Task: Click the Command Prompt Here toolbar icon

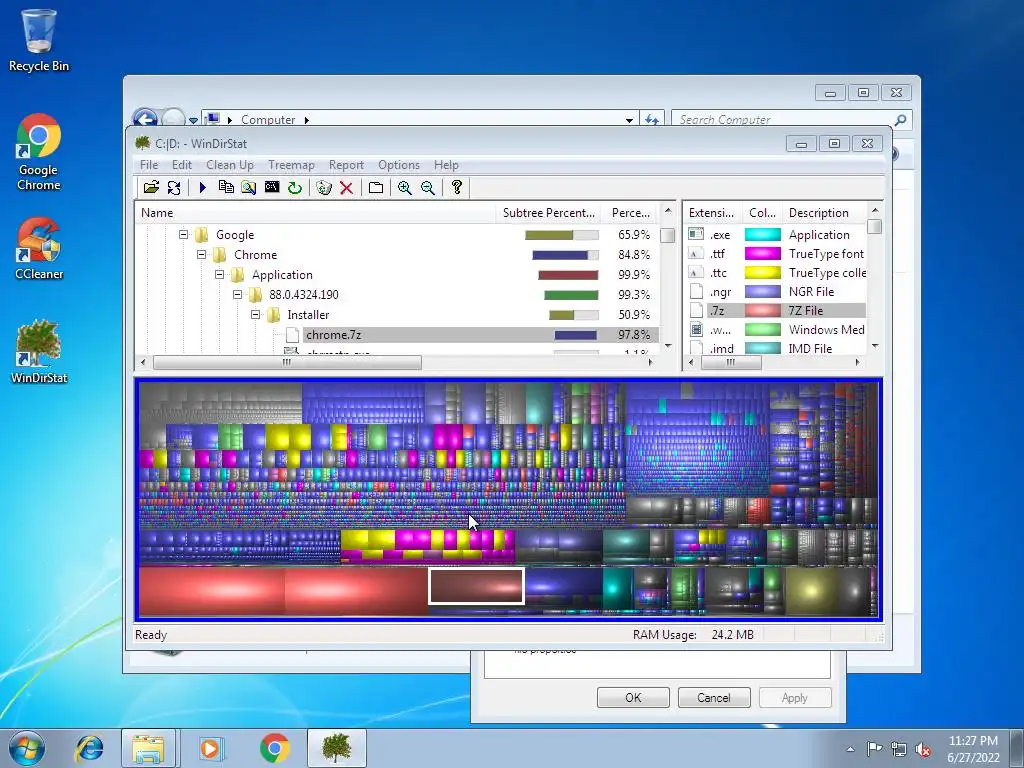Action: point(272,187)
